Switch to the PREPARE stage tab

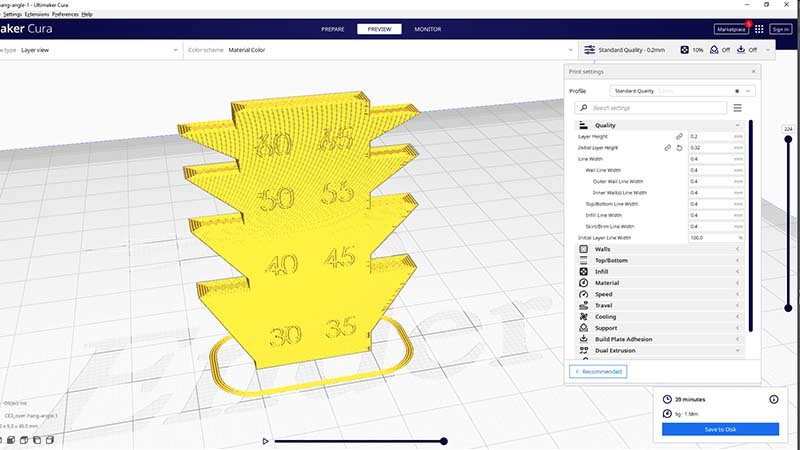coord(333,29)
